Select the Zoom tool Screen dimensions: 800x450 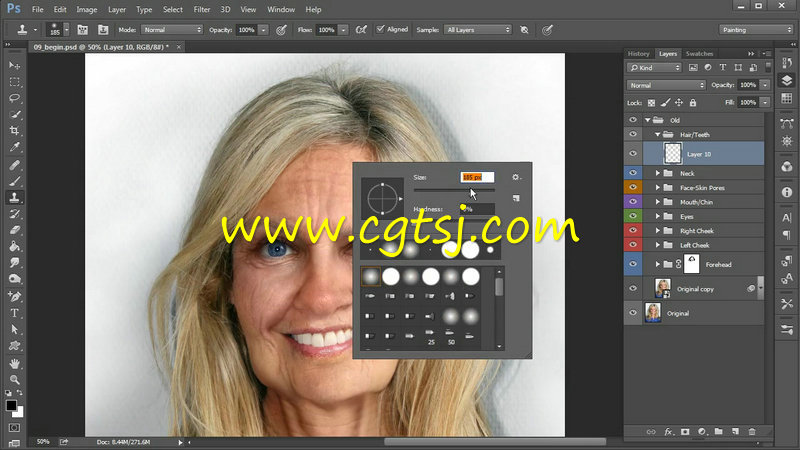point(14,380)
